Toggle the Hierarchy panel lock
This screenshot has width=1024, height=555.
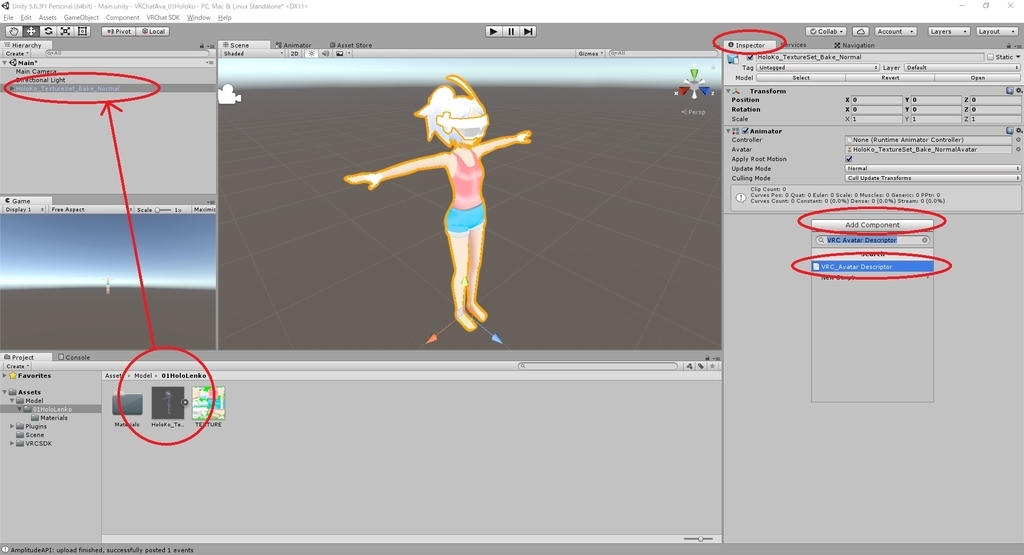[202, 46]
